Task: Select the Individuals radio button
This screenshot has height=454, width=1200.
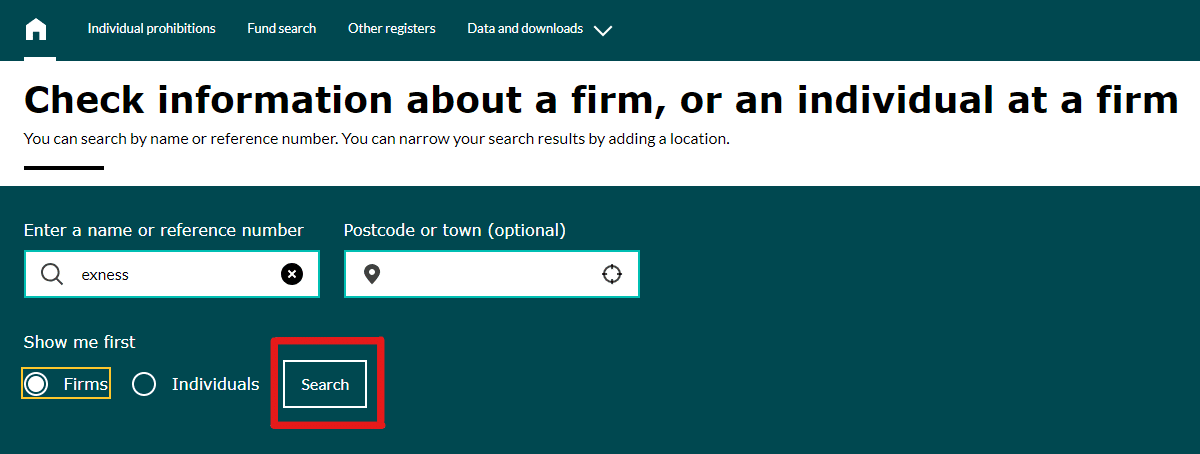Action: tap(144, 384)
